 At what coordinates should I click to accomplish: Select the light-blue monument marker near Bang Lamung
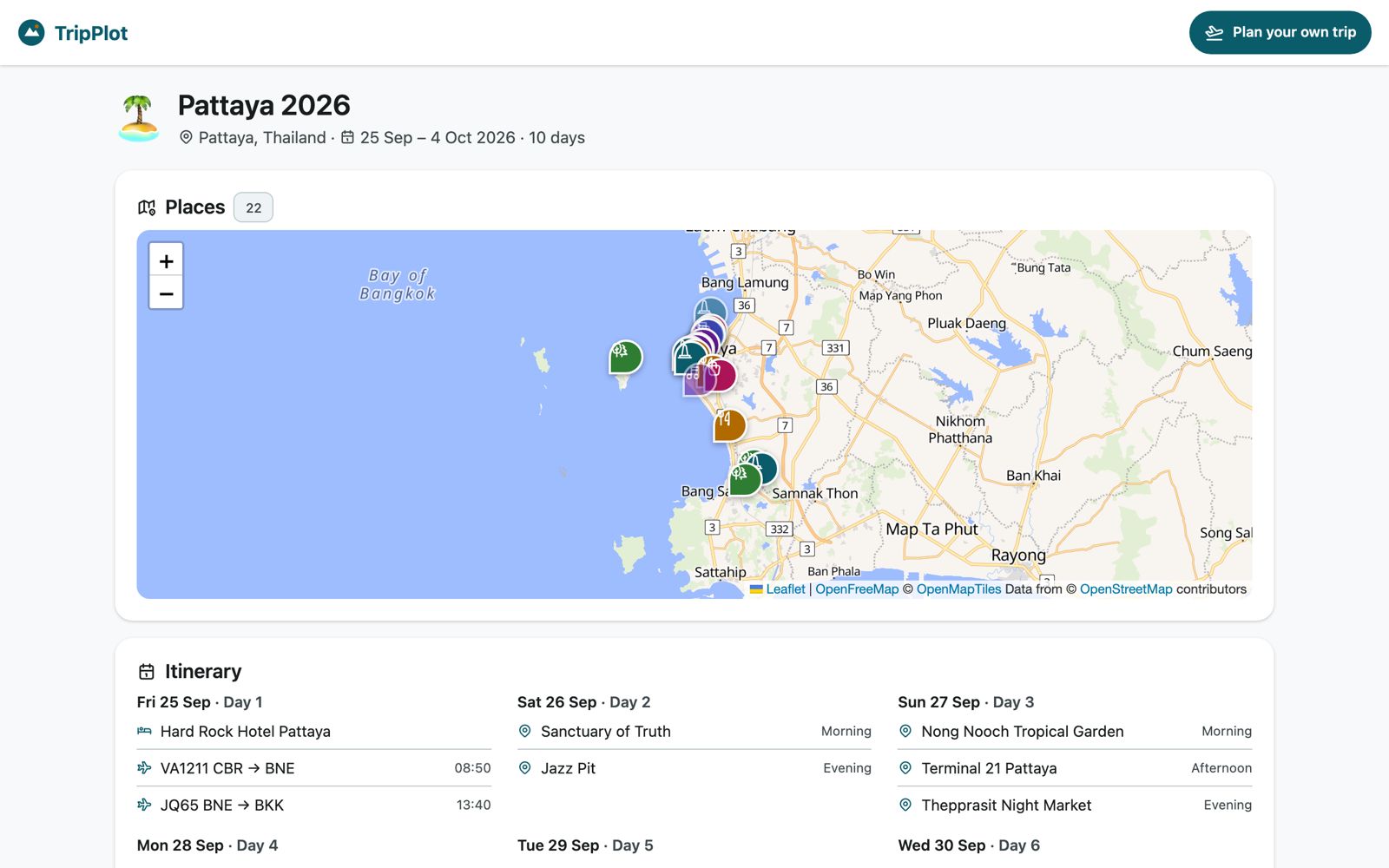coord(711,309)
